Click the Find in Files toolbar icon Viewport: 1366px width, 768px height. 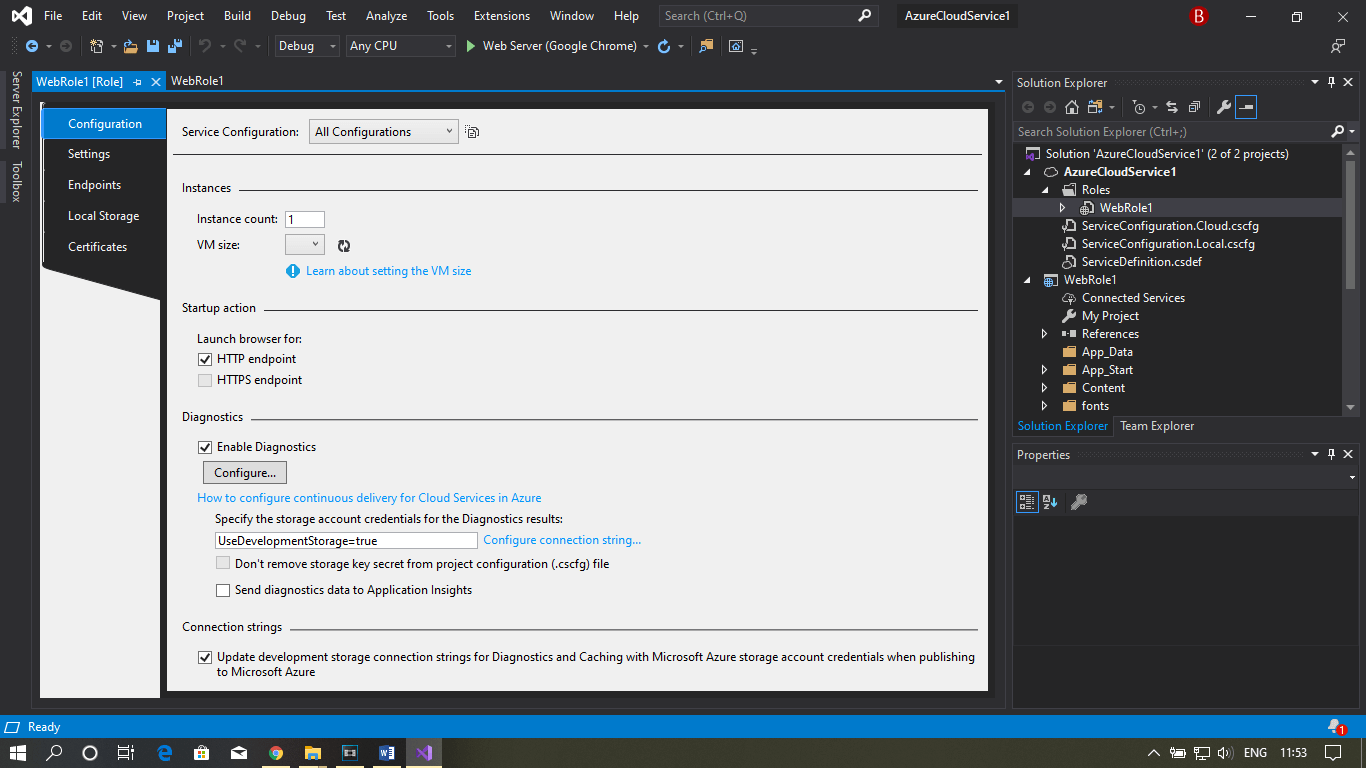[707, 46]
